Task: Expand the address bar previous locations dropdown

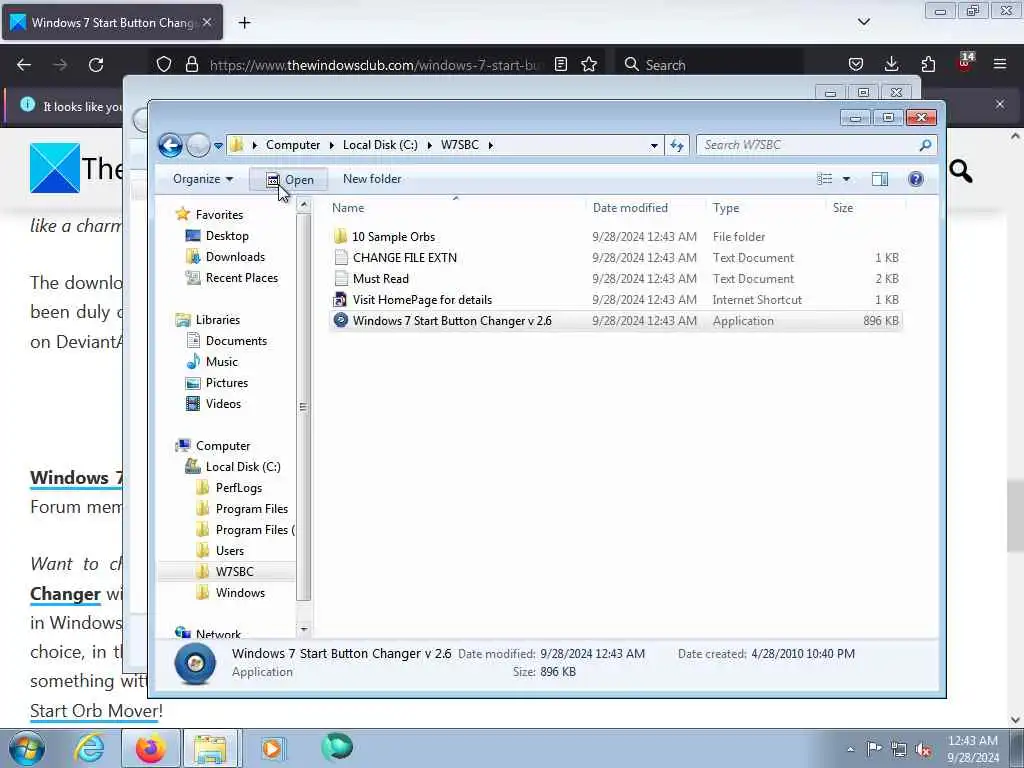Action: [654, 146]
